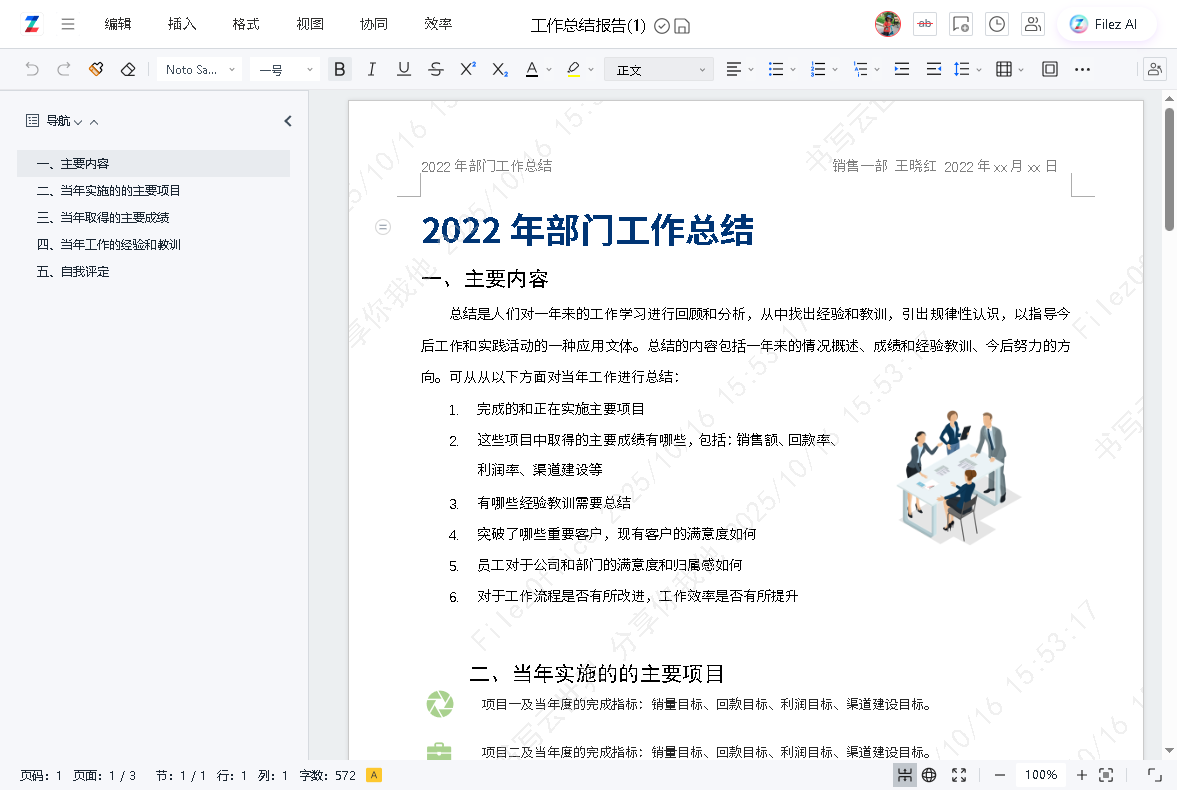Open the 插入 menu
Screen dimensions: 1177x790
[x=182, y=24]
